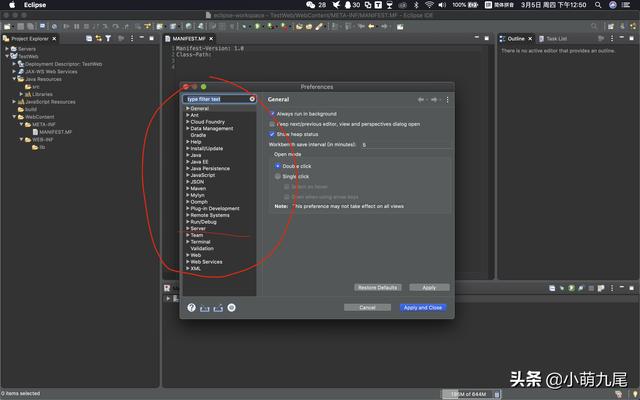The width and height of the screenshot is (640, 400).
Task: Click the export preferences icon
Action: tap(218, 308)
